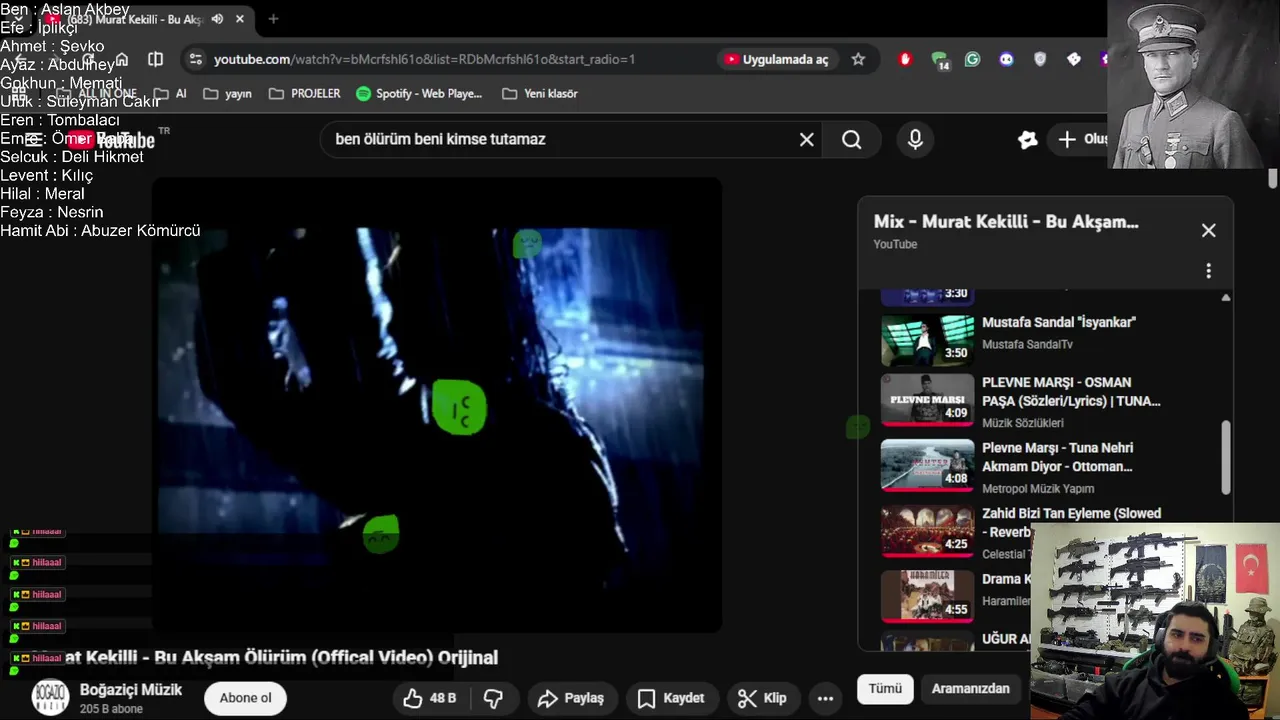Image resolution: width=1280 pixels, height=720 pixels.
Task: Open the Spotify - Web Player bookmark
Action: (419, 93)
